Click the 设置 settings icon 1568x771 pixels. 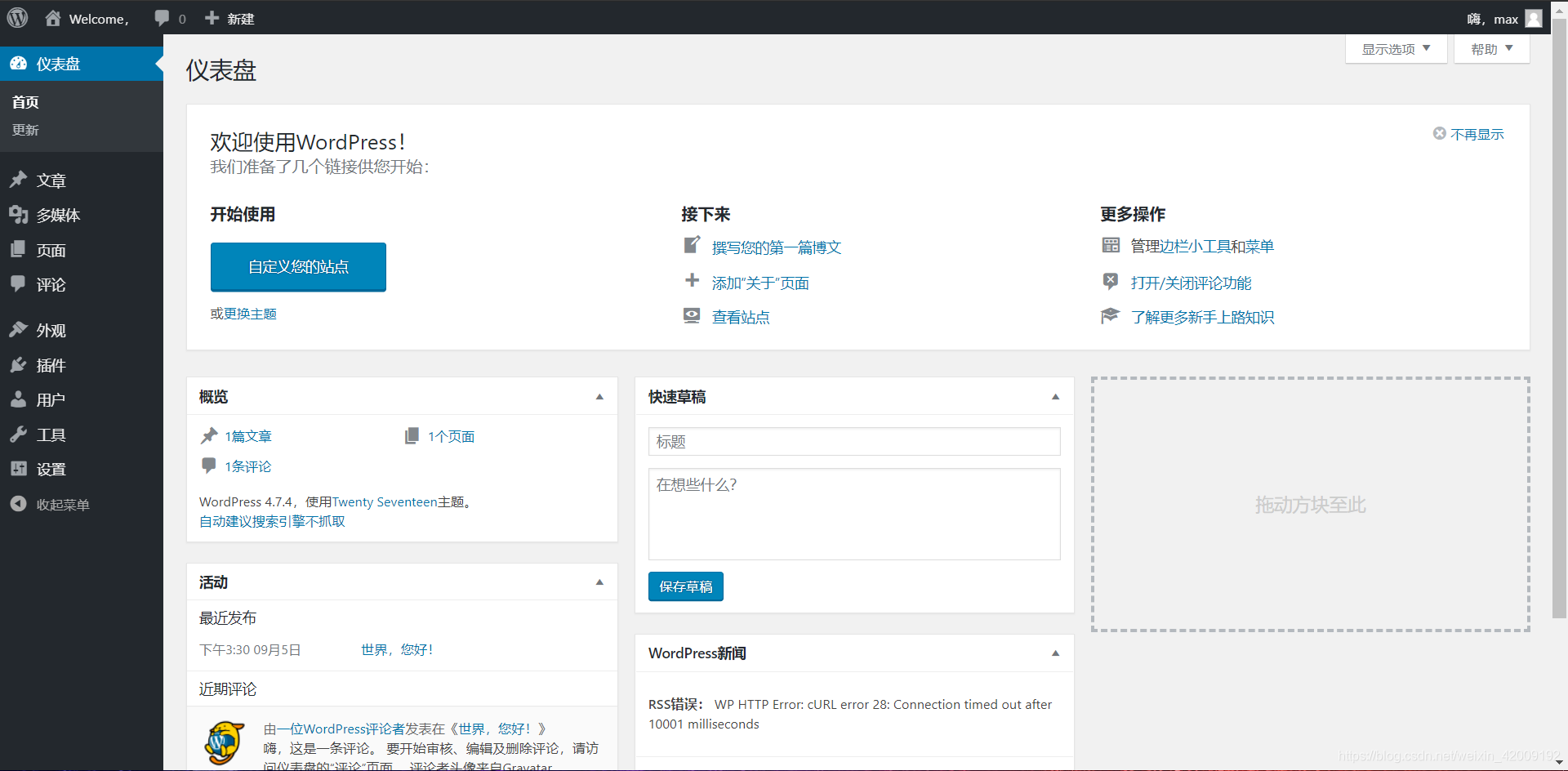point(18,468)
